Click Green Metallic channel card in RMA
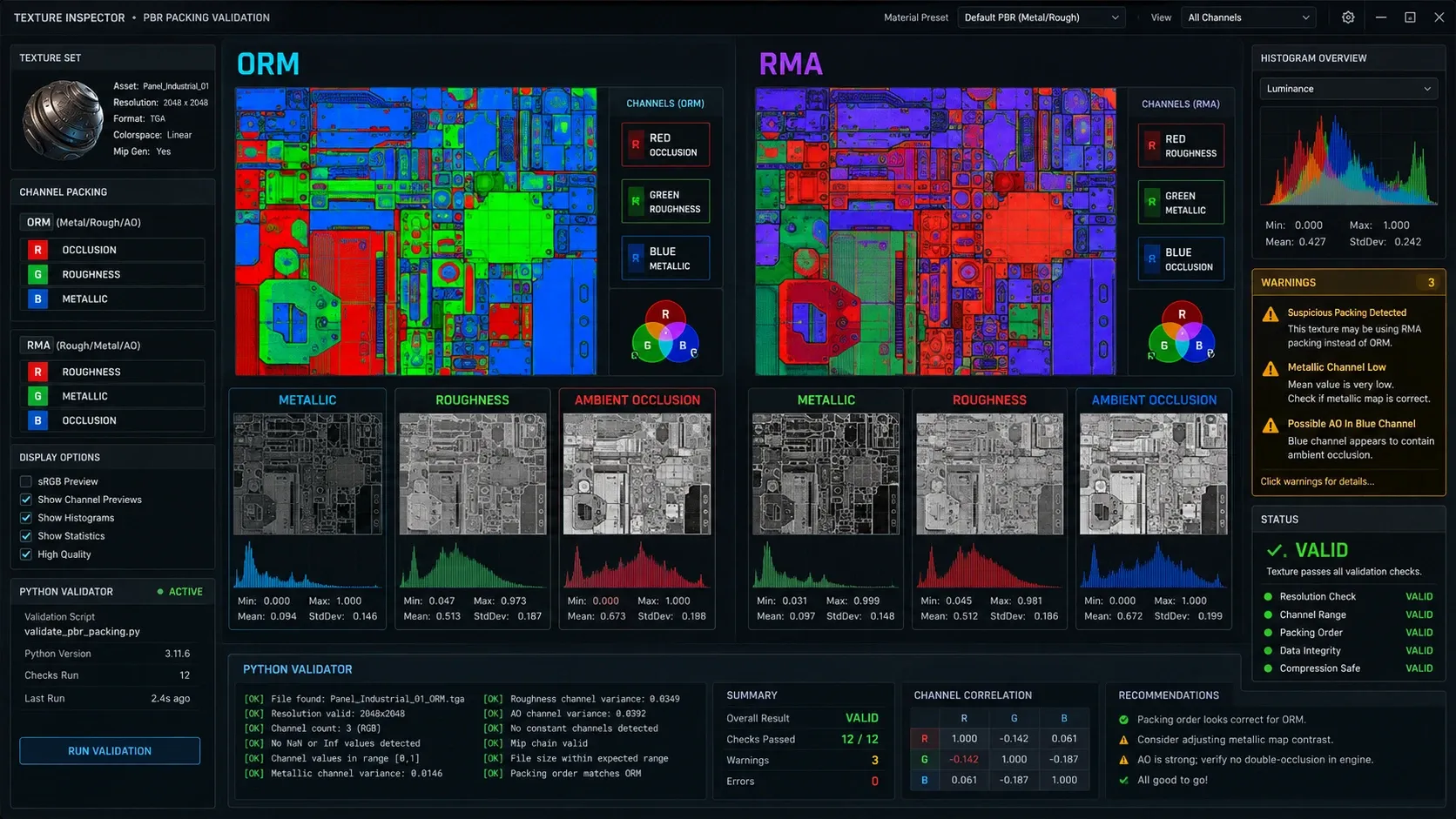The height and width of the screenshot is (819, 1456). point(1181,202)
